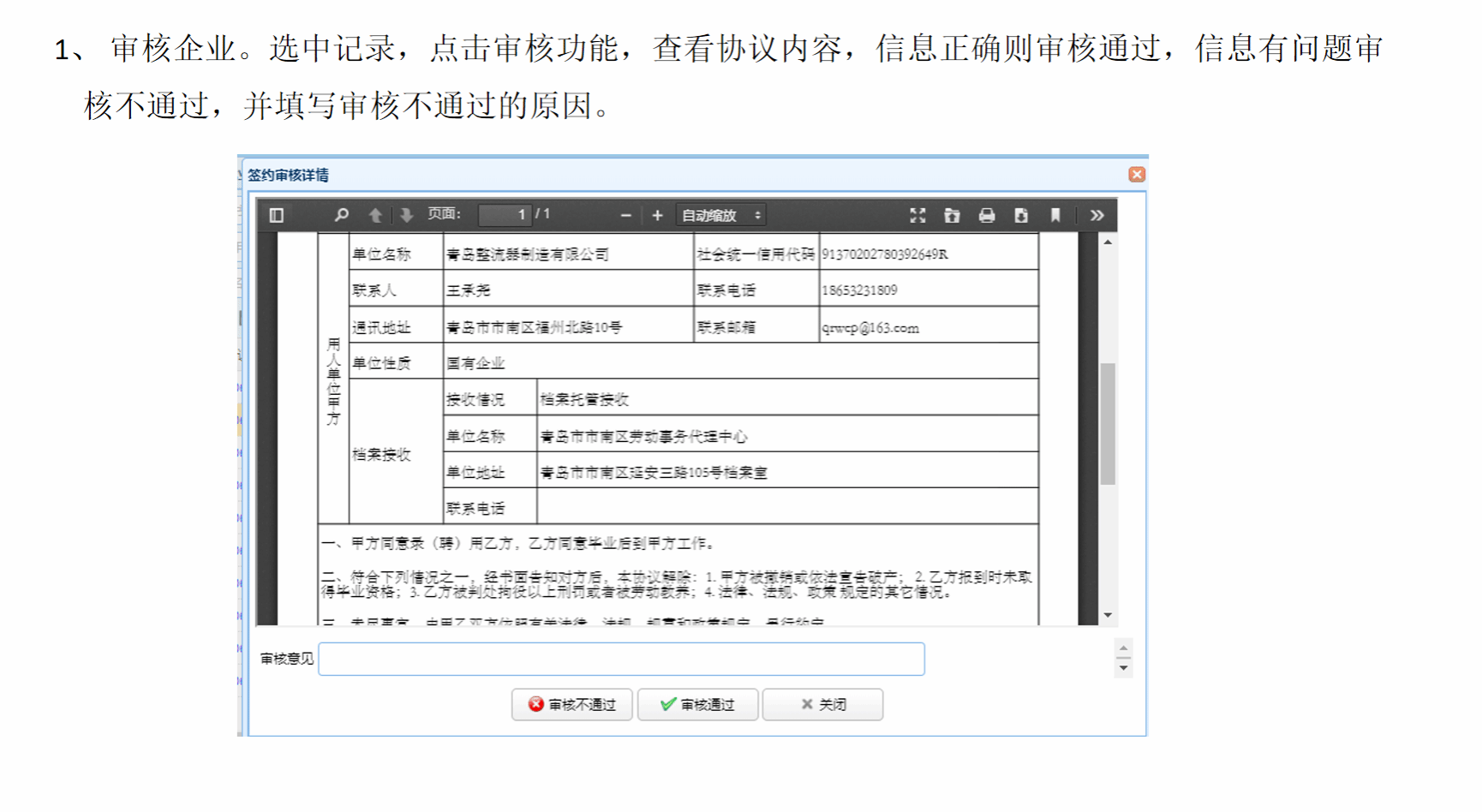
Task: Click the 关闭 button
Action: click(822, 704)
